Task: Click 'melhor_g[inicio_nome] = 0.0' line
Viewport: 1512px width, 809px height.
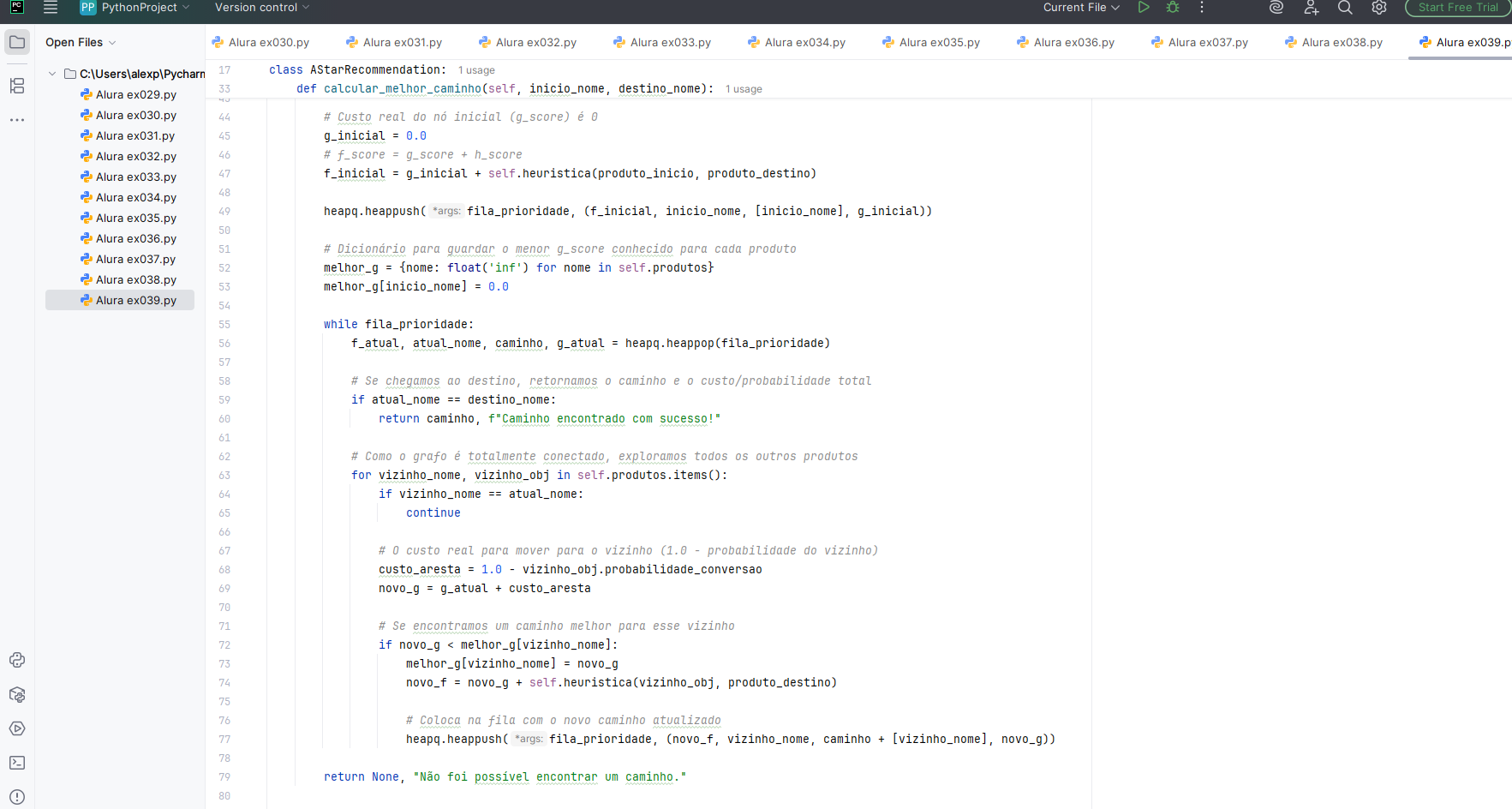Action: coord(416,287)
